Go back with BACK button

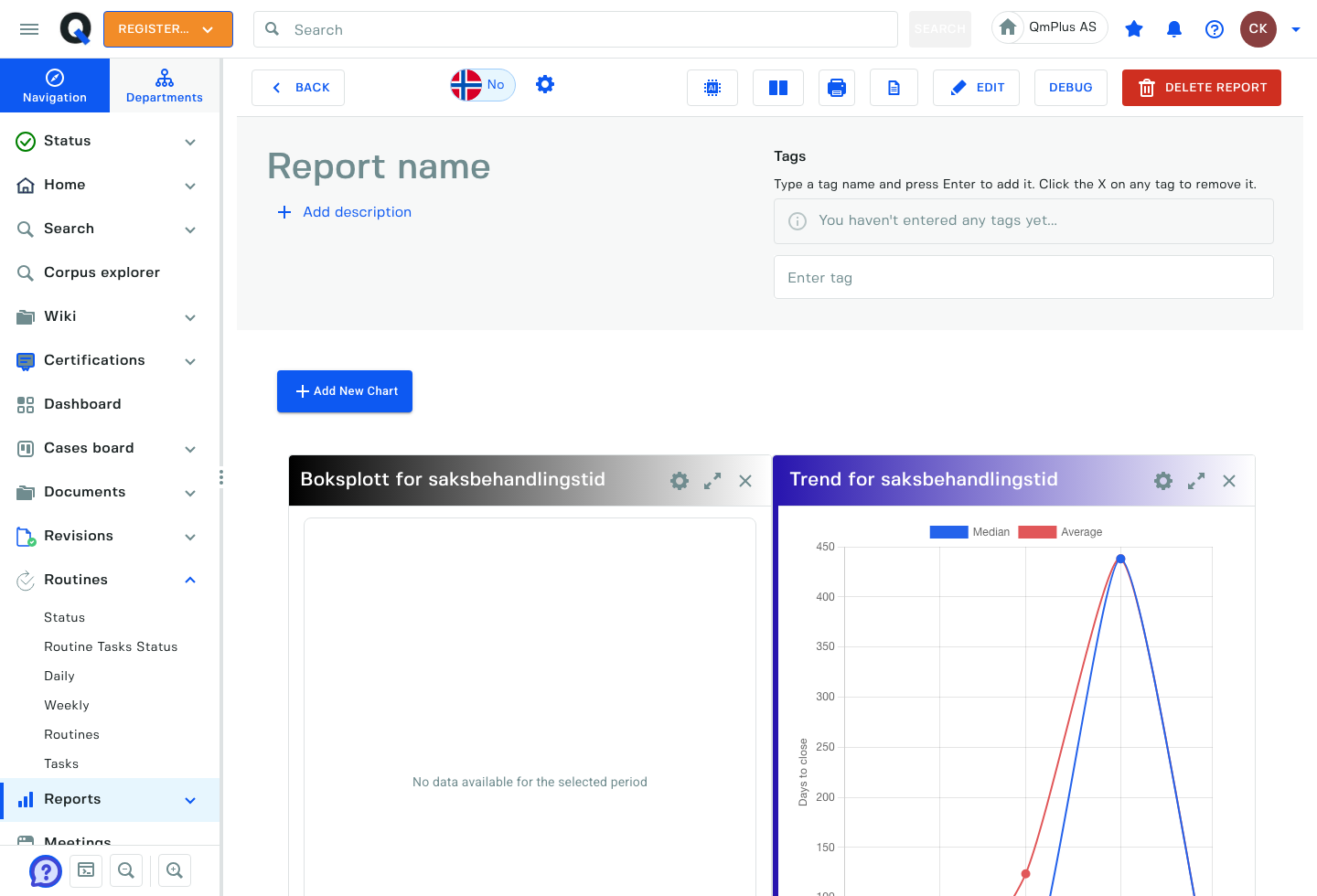298,88
